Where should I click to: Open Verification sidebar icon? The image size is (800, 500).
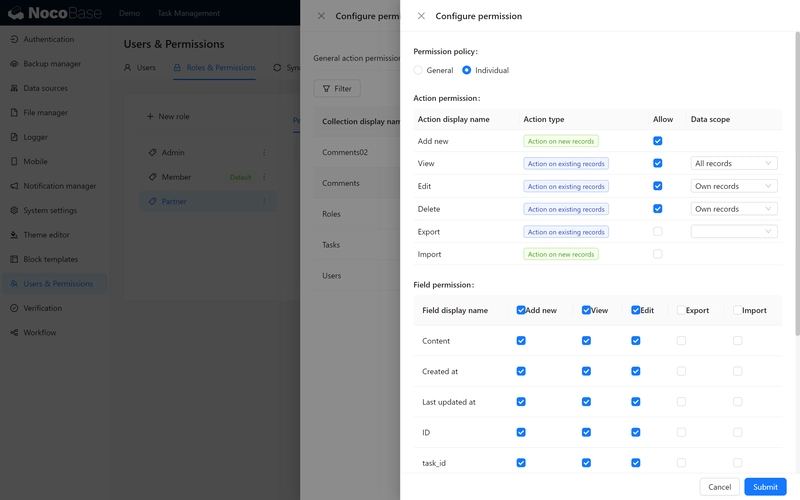(14, 308)
